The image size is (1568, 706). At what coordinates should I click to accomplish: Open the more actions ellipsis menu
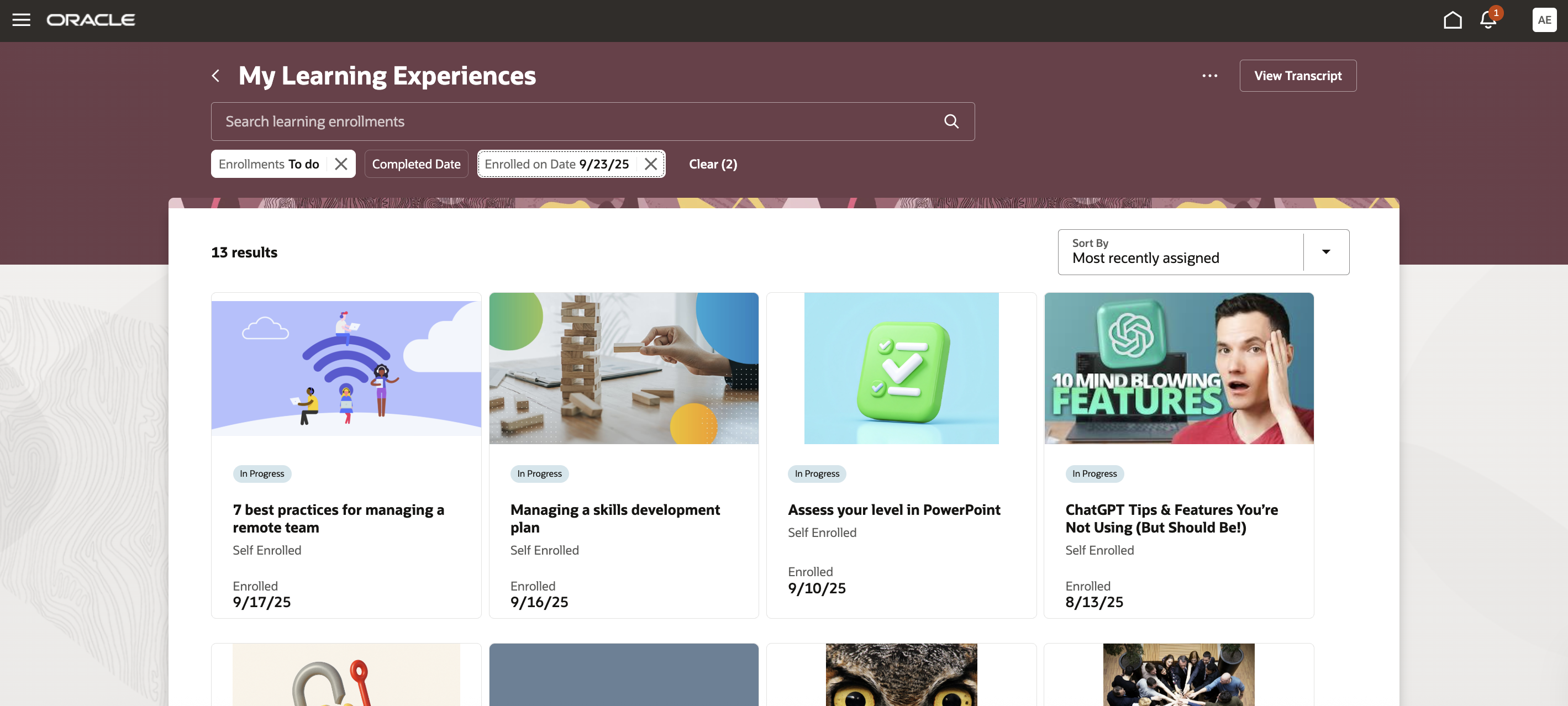click(1209, 76)
